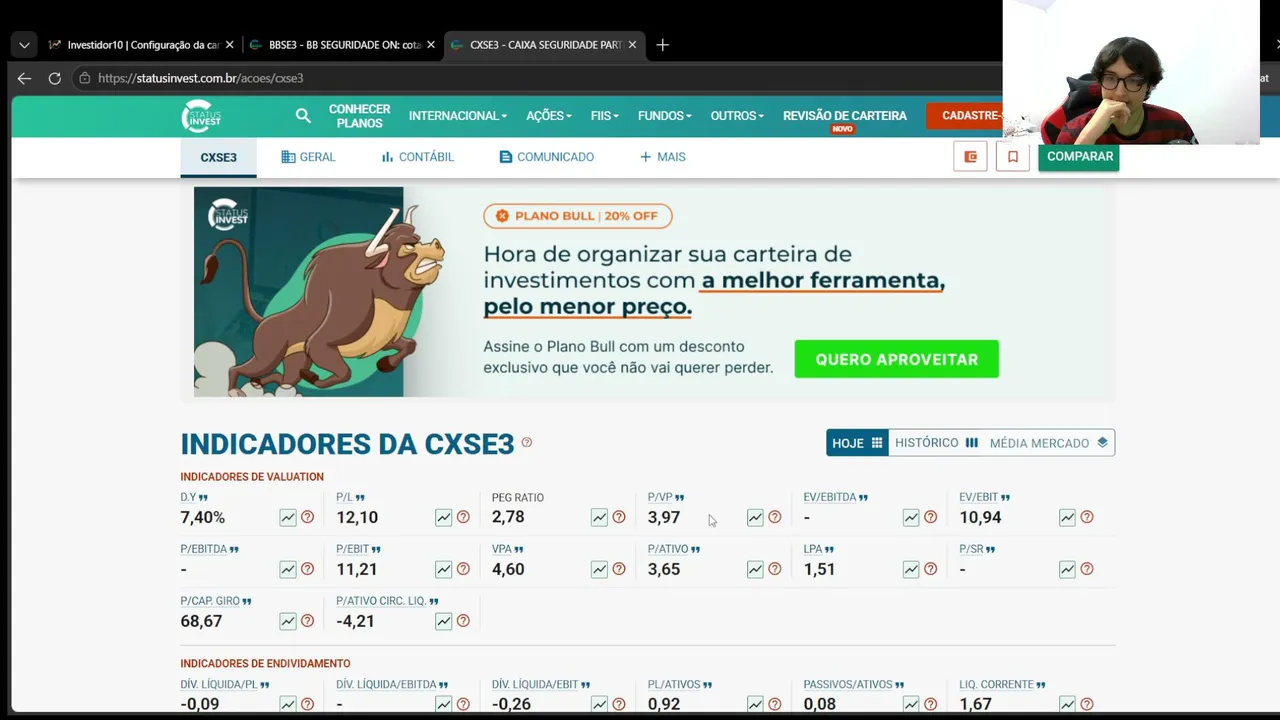Expand the Internacional menu
Viewport: 1280px width, 720px height.
(457, 116)
